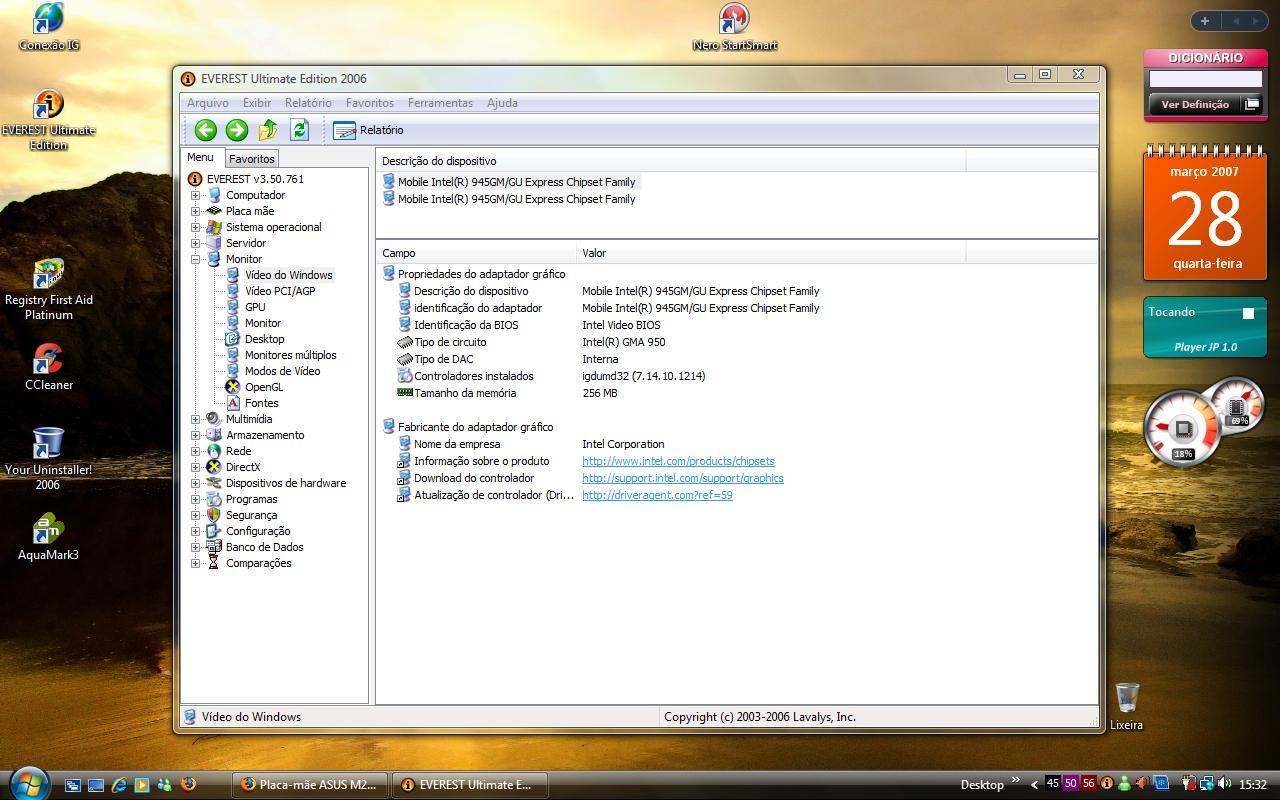Expand the DirectX tree node
Image resolution: width=1280 pixels, height=800 pixels.
coord(196,467)
